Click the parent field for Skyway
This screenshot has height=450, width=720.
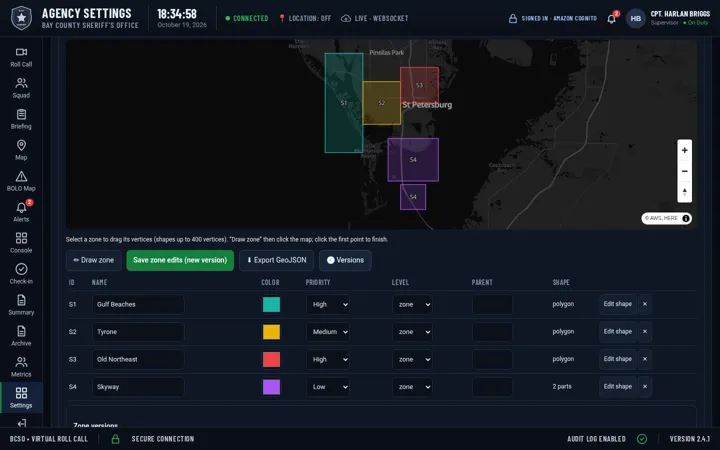coord(492,387)
